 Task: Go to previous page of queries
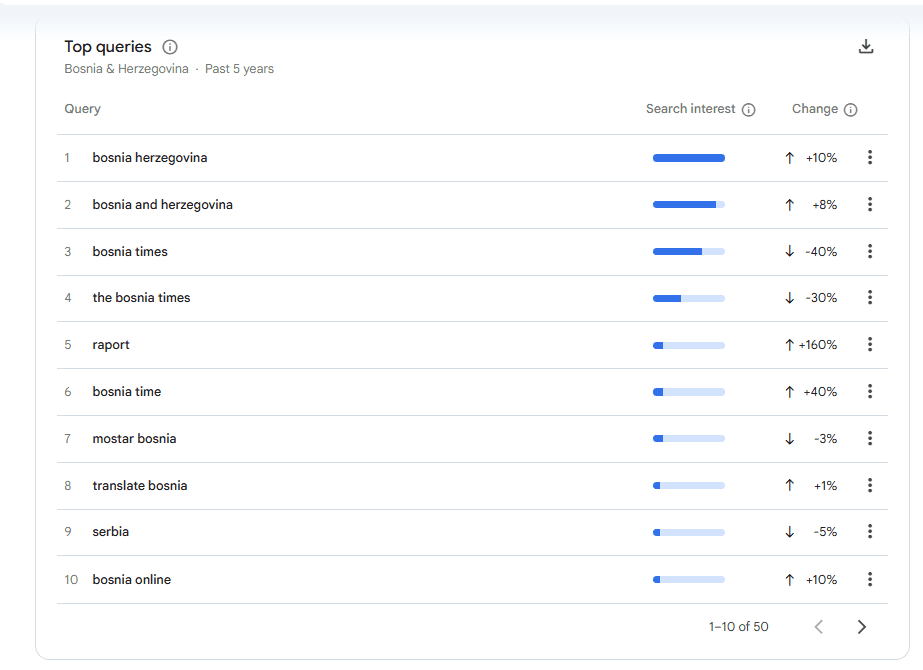pyautogui.click(x=819, y=627)
